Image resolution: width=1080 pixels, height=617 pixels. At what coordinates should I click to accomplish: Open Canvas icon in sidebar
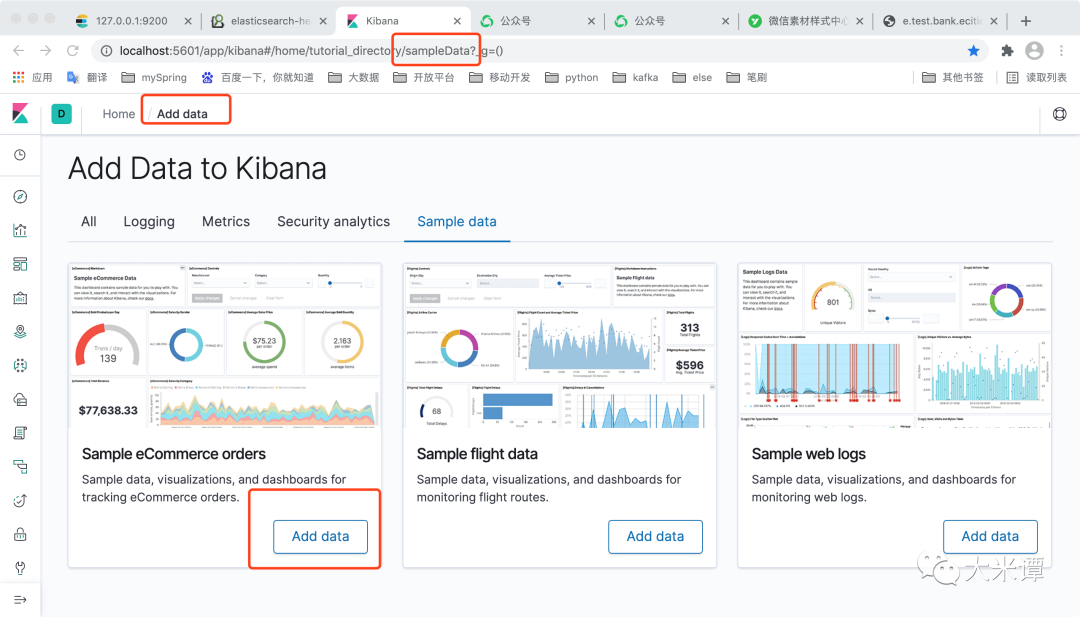(x=20, y=298)
